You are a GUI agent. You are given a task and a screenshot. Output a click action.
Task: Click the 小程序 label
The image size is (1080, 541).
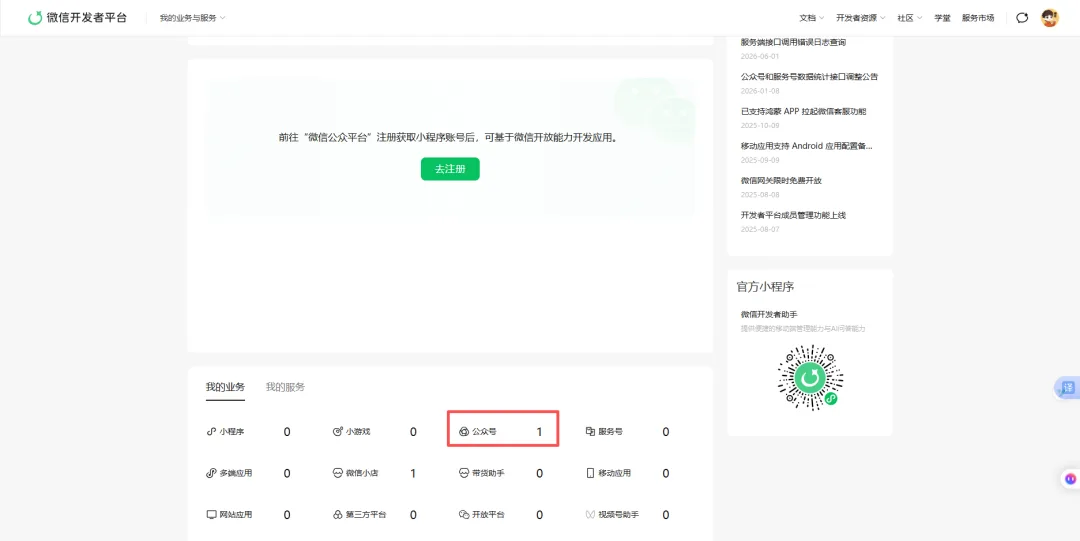click(x=232, y=432)
